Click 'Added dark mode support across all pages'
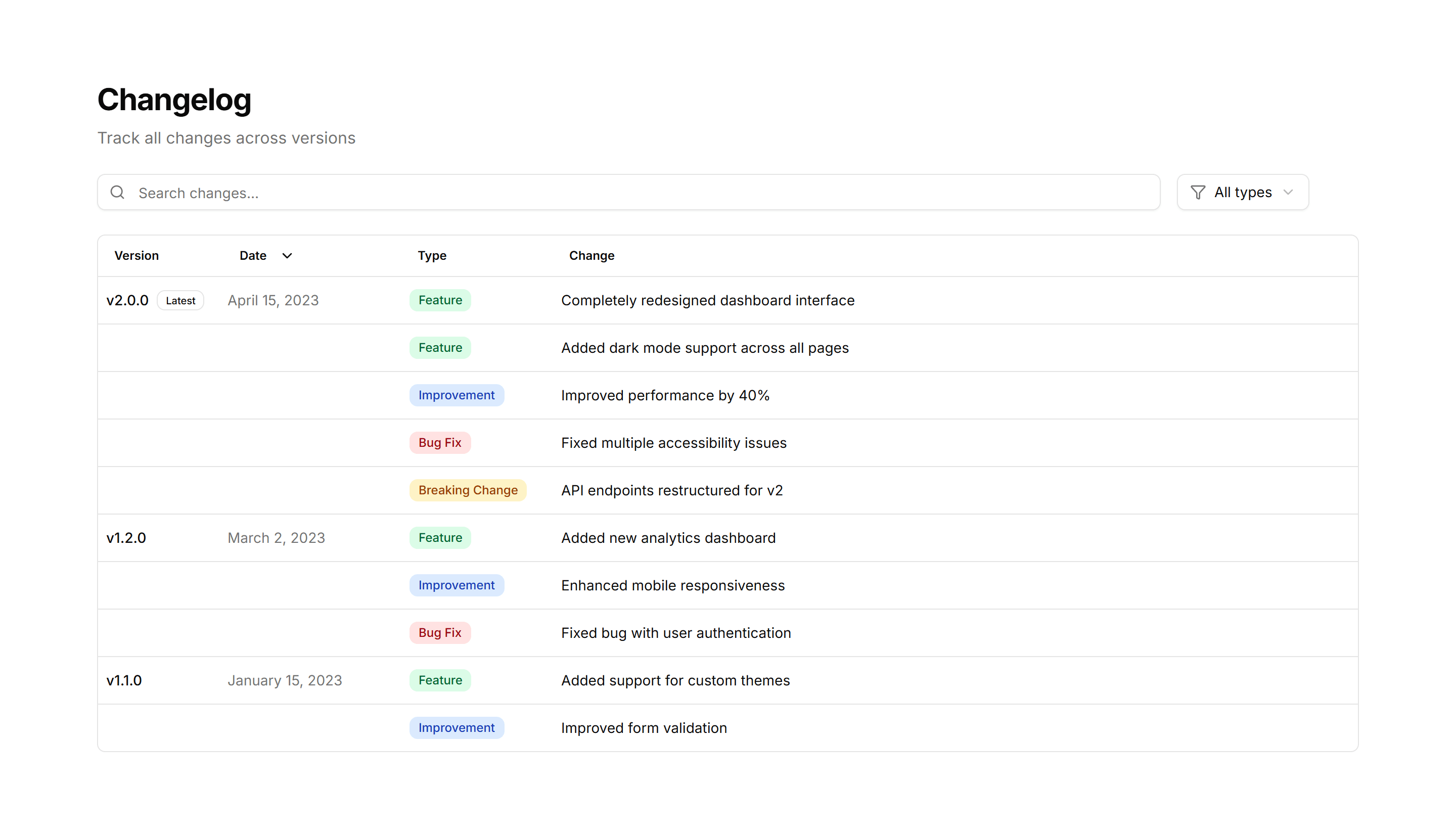 705,348
